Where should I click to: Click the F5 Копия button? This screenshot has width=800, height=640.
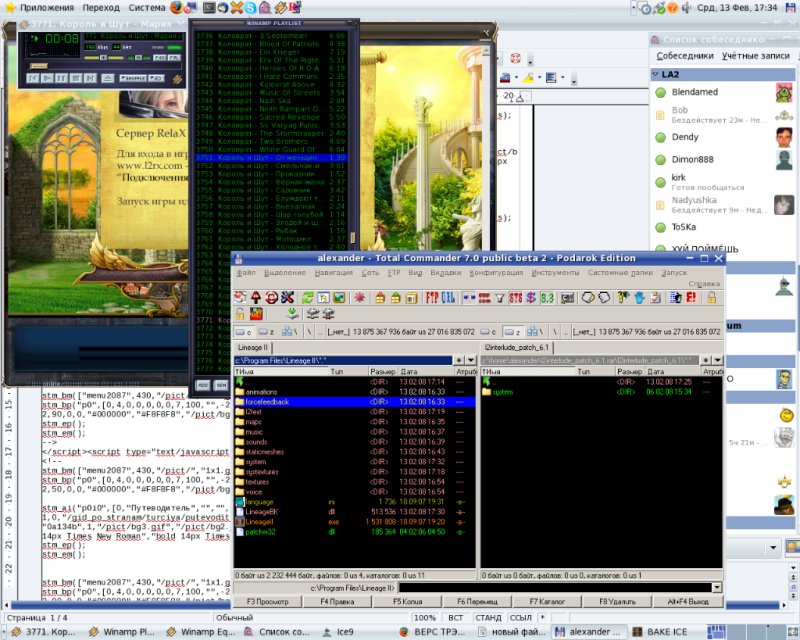(x=407, y=602)
